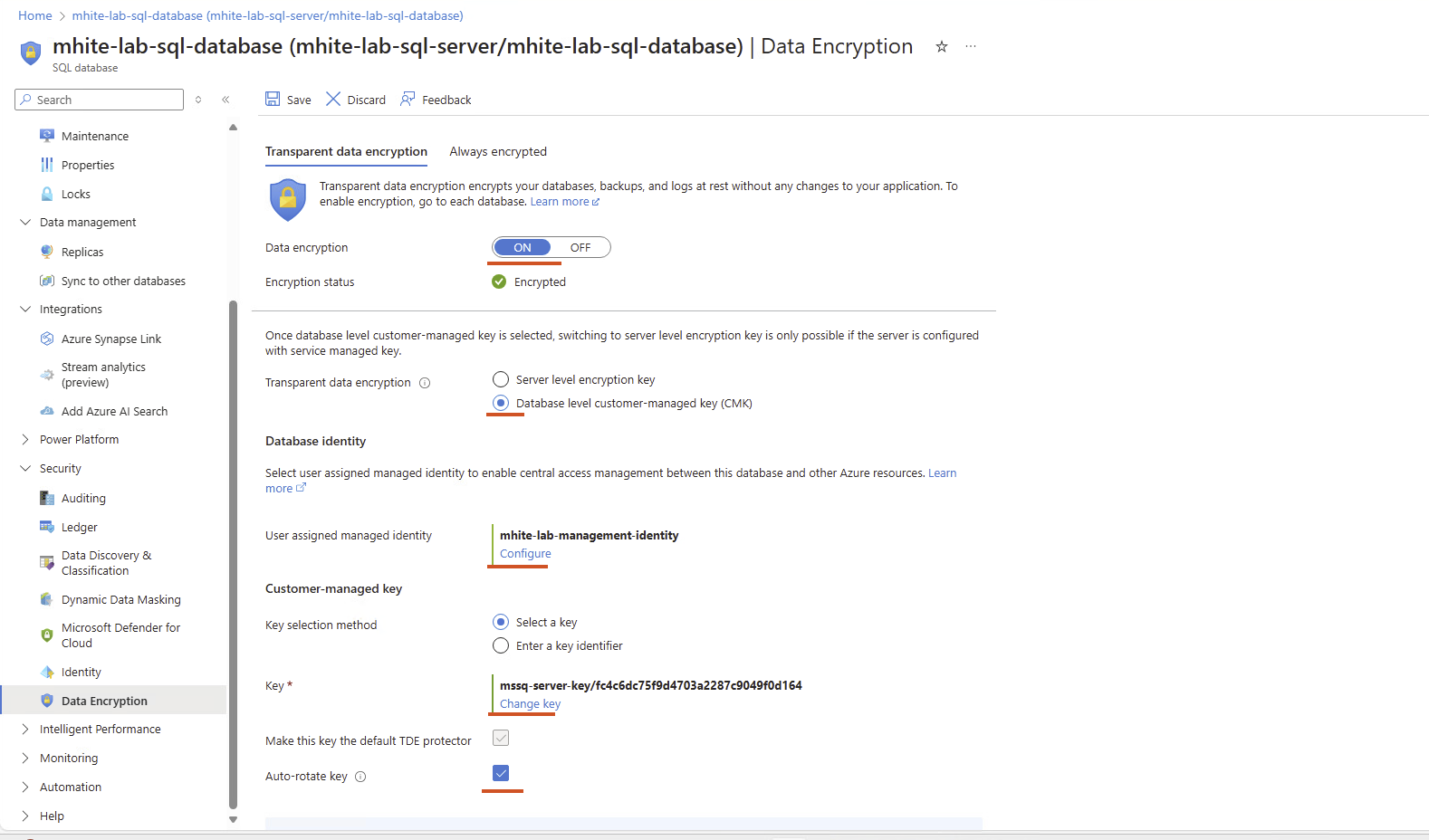Favorite this page with the star icon
The width and height of the screenshot is (1429, 840).
click(x=942, y=46)
